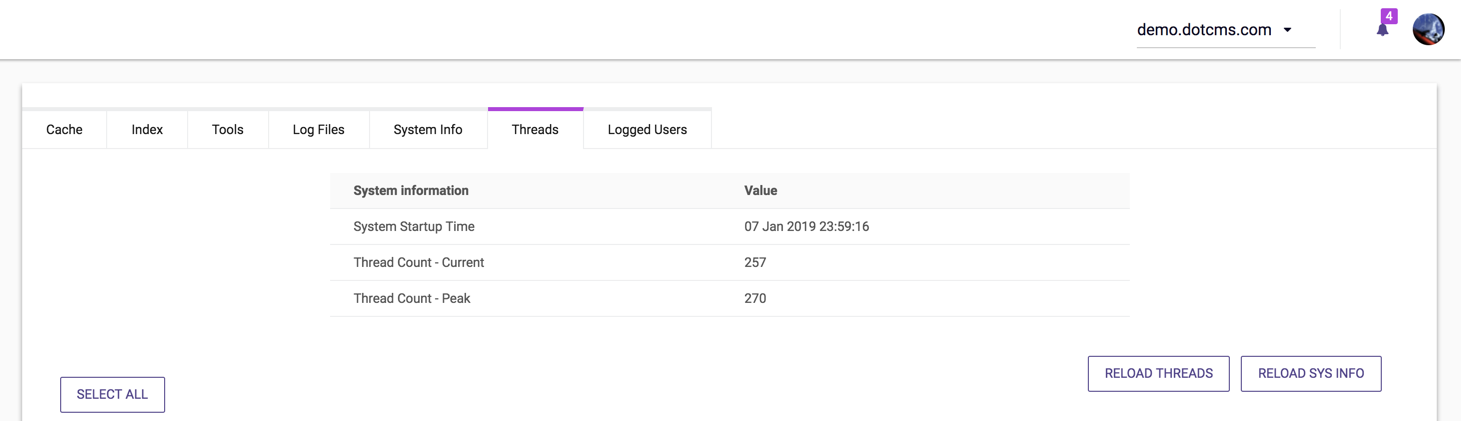Select the System Startup Time row label
Image resolution: width=1461 pixels, height=421 pixels.
414,226
